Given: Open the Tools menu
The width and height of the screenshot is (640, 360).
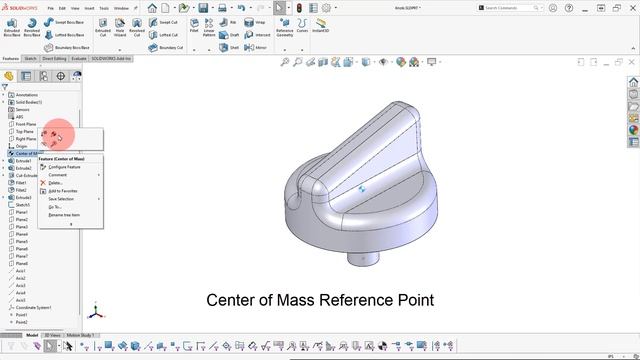Looking at the screenshot, I should (104, 8).
